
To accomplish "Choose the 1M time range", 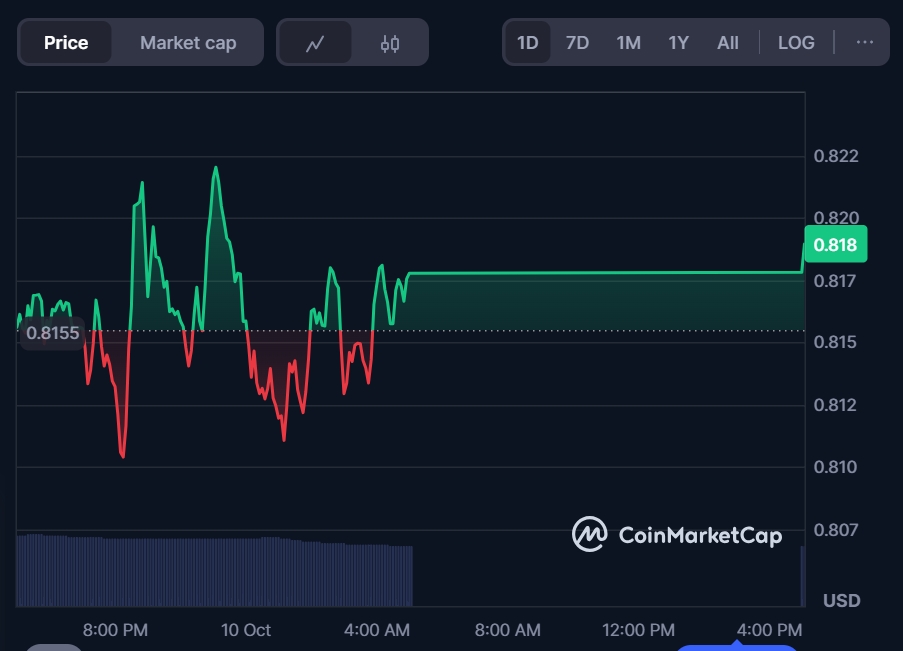I will pos(628,43).
